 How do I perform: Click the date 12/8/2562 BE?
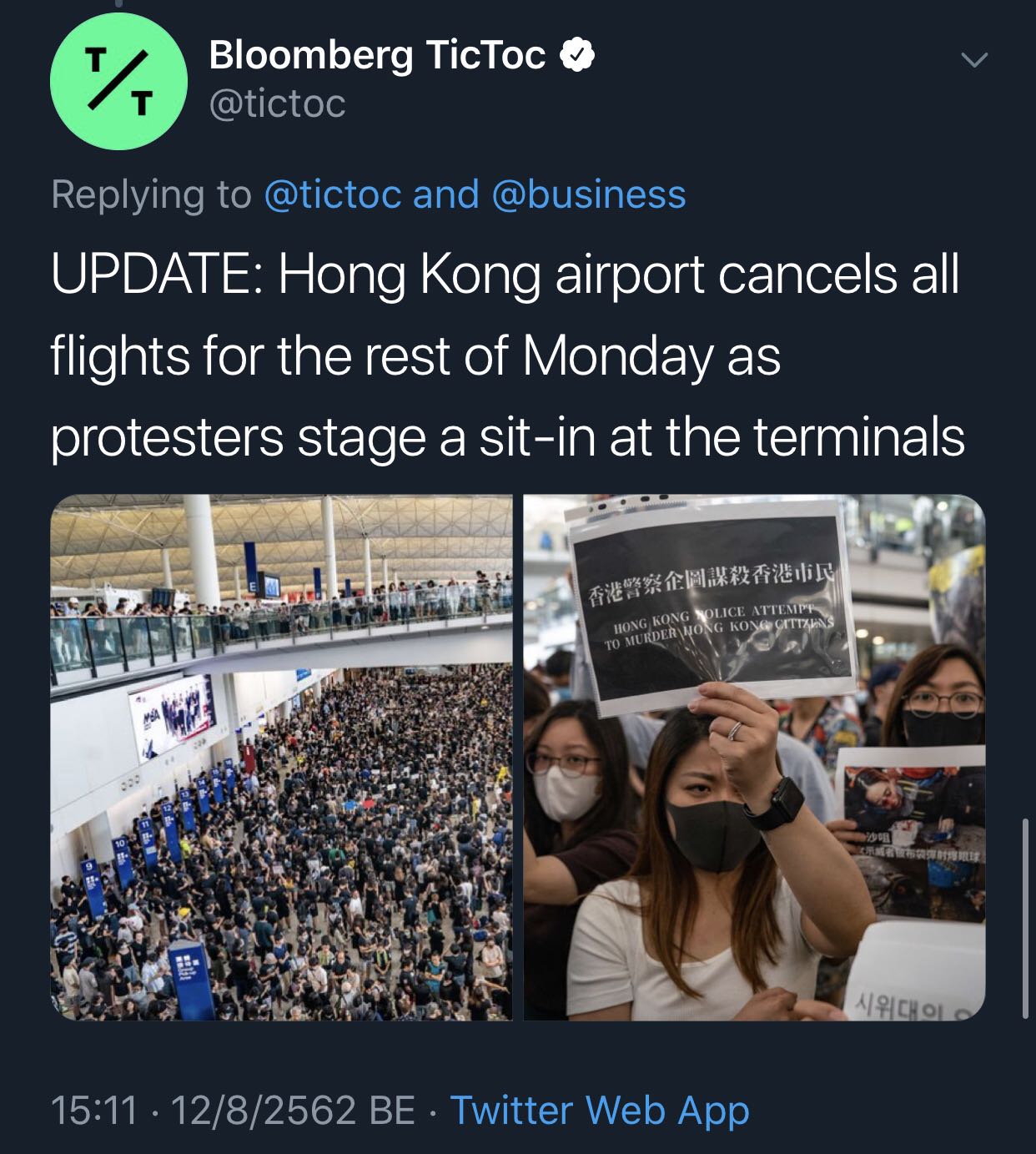292,1111
